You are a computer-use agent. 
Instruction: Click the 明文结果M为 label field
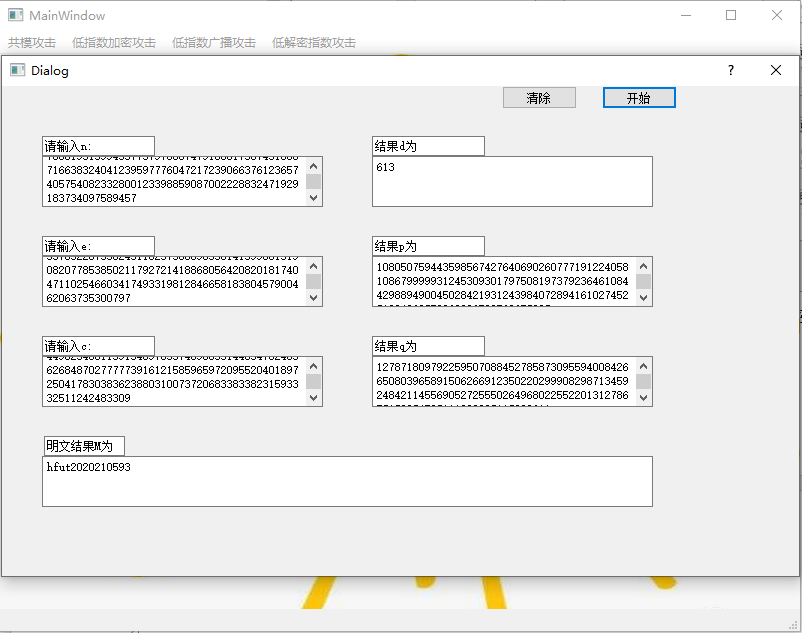click(84, 446)
